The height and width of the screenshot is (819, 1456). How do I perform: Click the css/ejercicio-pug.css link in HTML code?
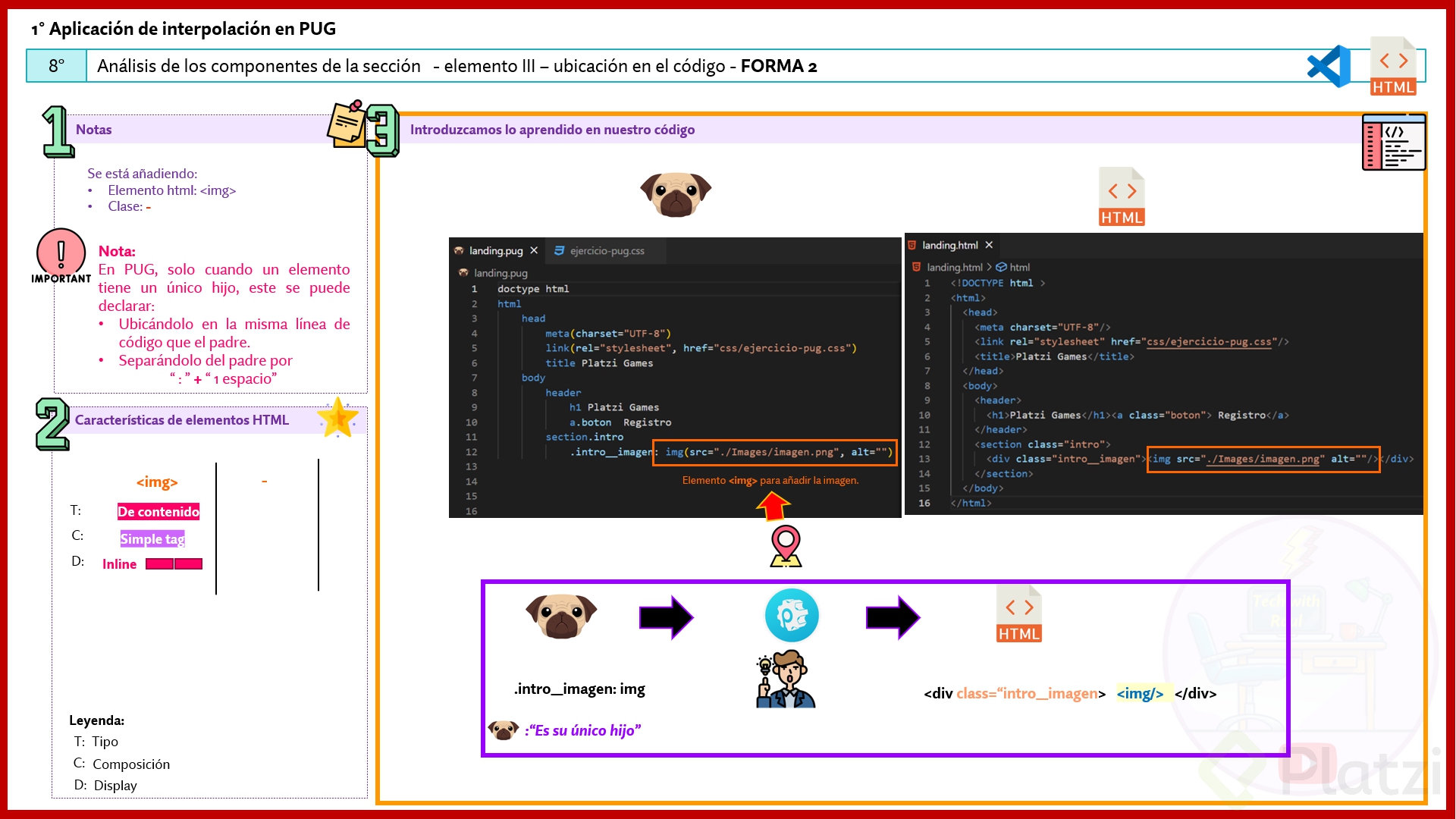point(1209,342)
